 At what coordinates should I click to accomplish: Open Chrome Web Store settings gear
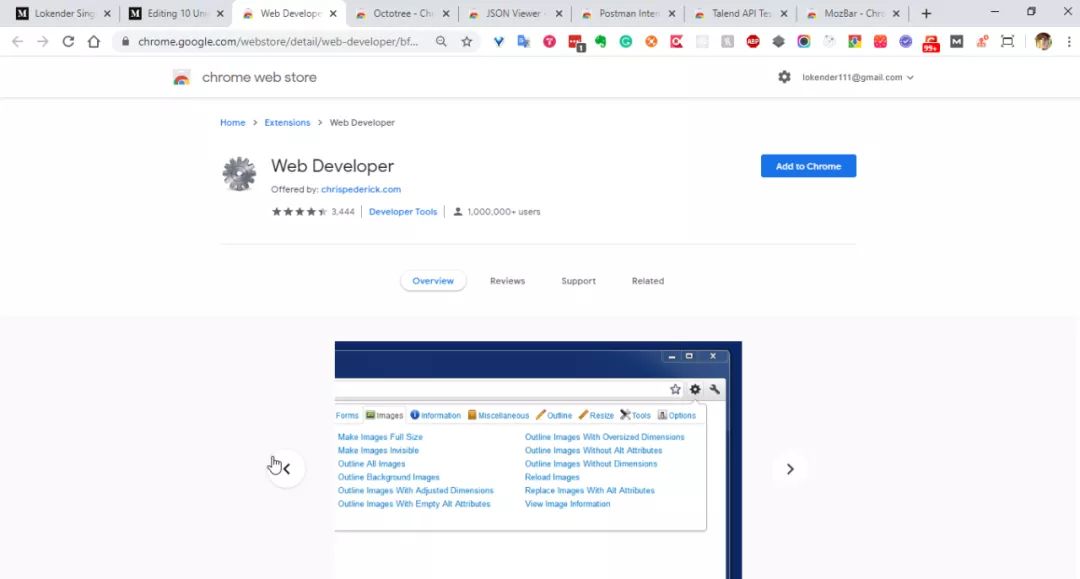point(785,77)
